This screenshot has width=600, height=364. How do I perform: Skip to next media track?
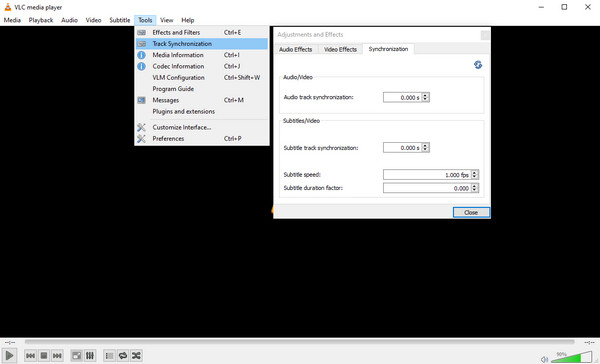pos(57,356)
